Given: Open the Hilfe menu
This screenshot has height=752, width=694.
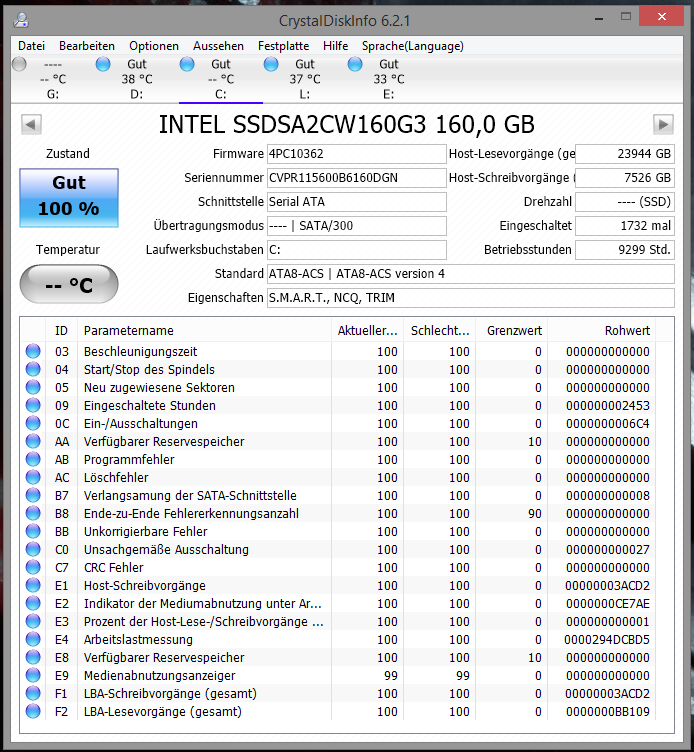Looking at the screenshot, I should 336,46.
